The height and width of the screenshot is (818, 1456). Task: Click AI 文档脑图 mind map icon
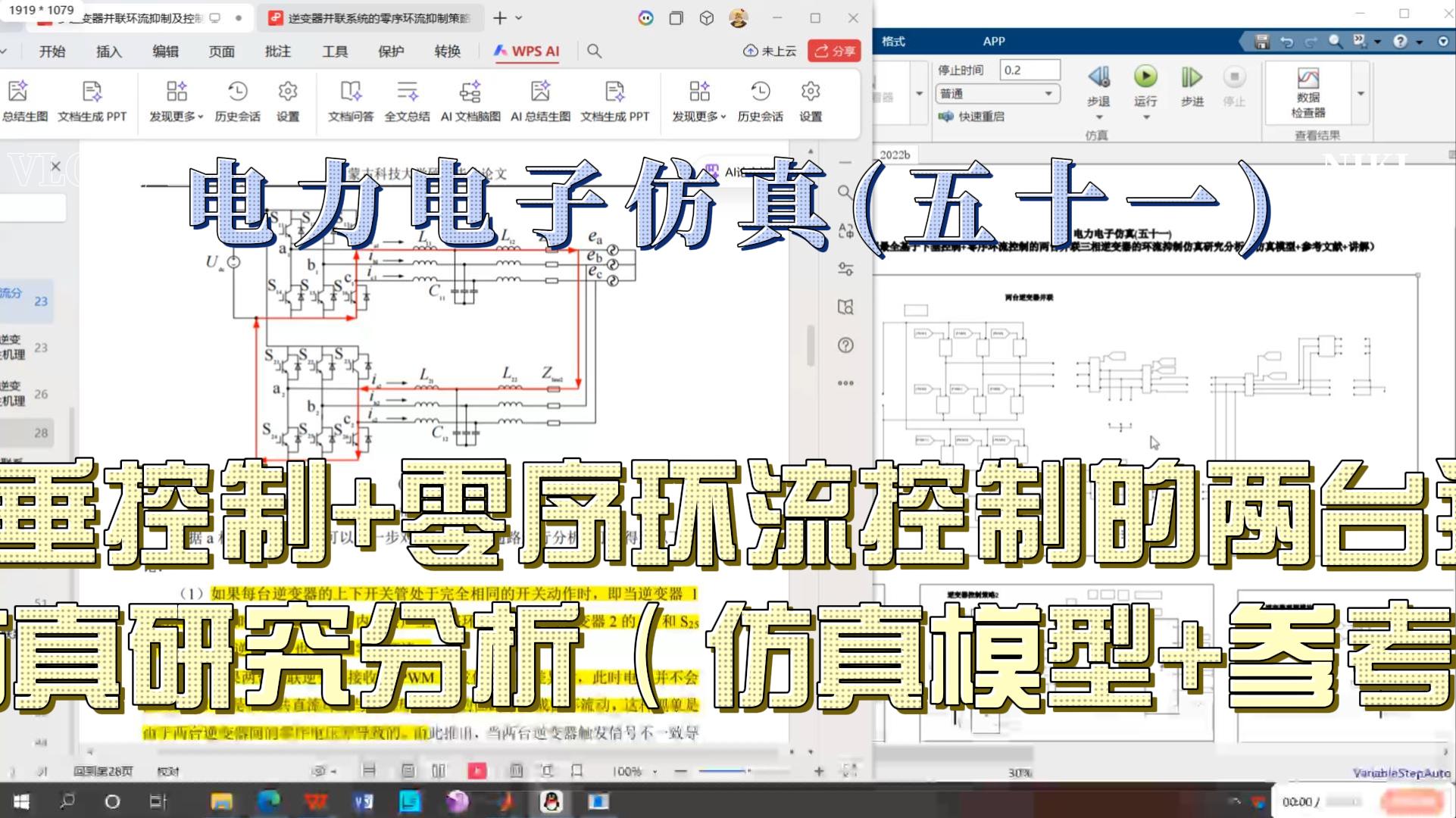[x=470, y=92]
